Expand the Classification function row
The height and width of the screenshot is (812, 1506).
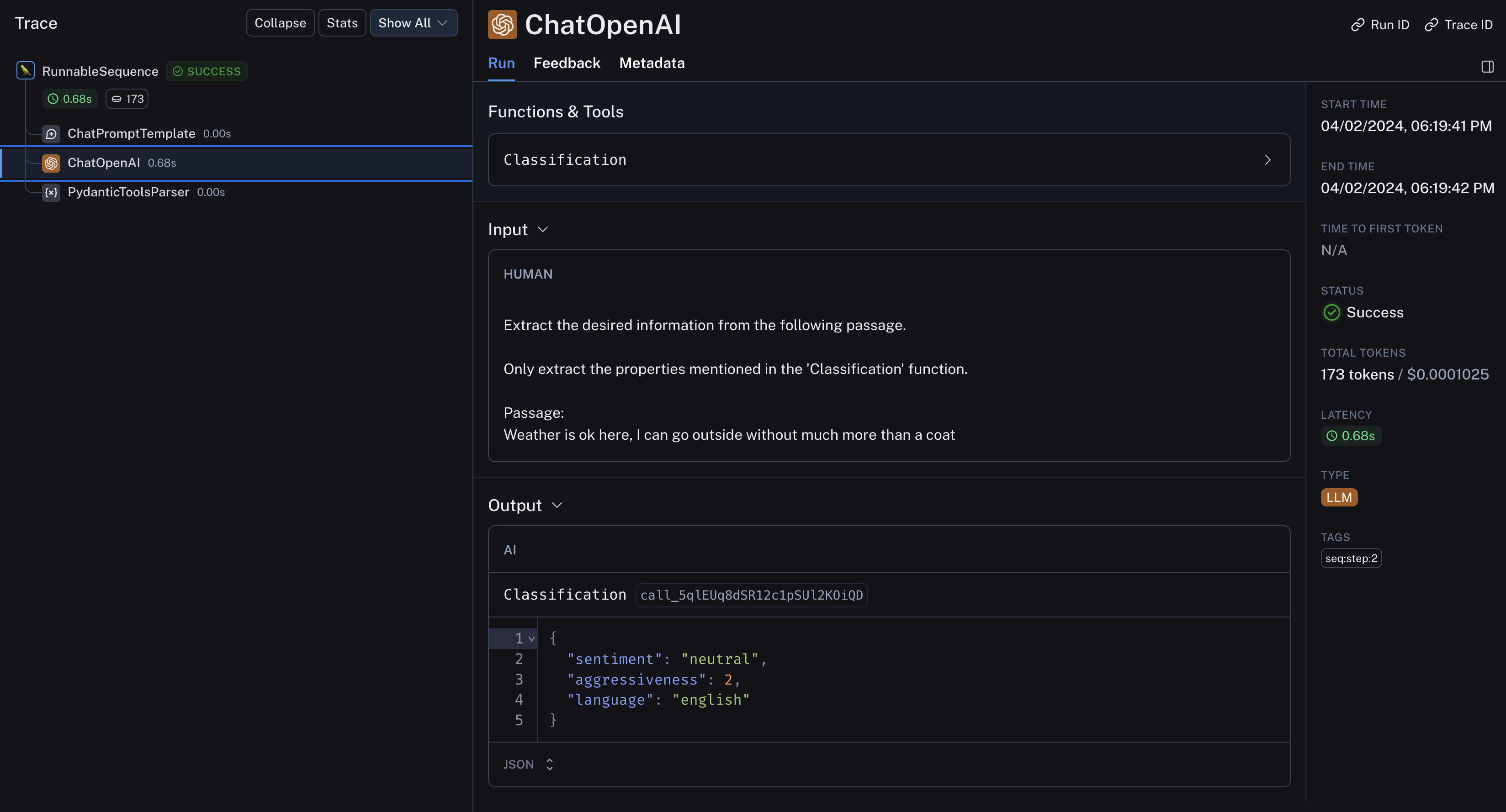(x=1267, y=160)
